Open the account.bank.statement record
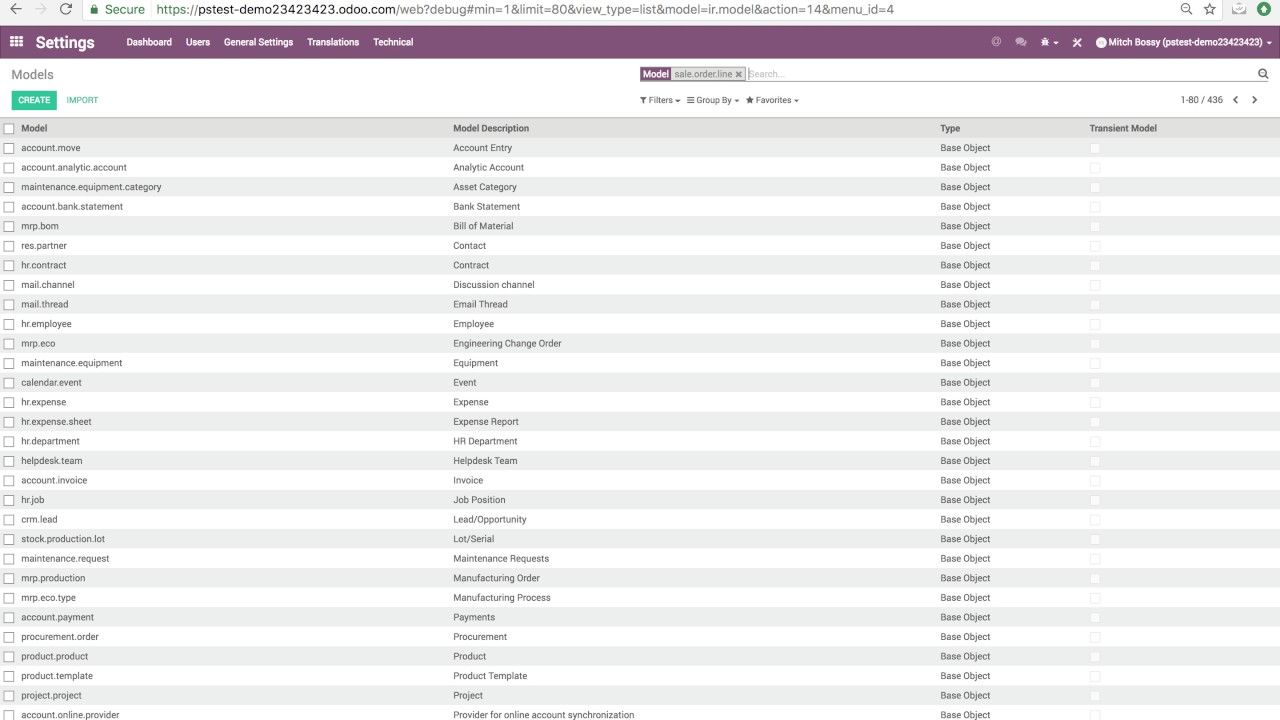Image resolution: width=1280 pixels, height=720 pixels. (x=72, y=207)
